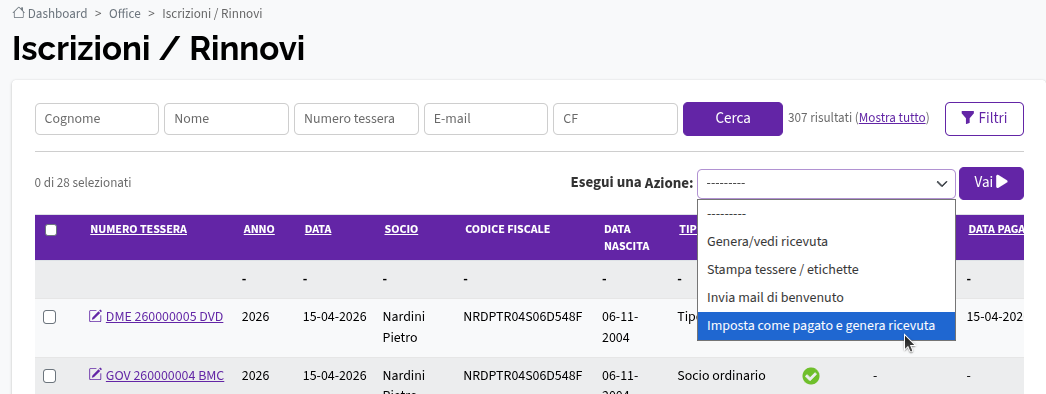The width and height of the screenshot is (1046, 394).
Task: Sort by DATA column header
Action: (x=318, y=229)
